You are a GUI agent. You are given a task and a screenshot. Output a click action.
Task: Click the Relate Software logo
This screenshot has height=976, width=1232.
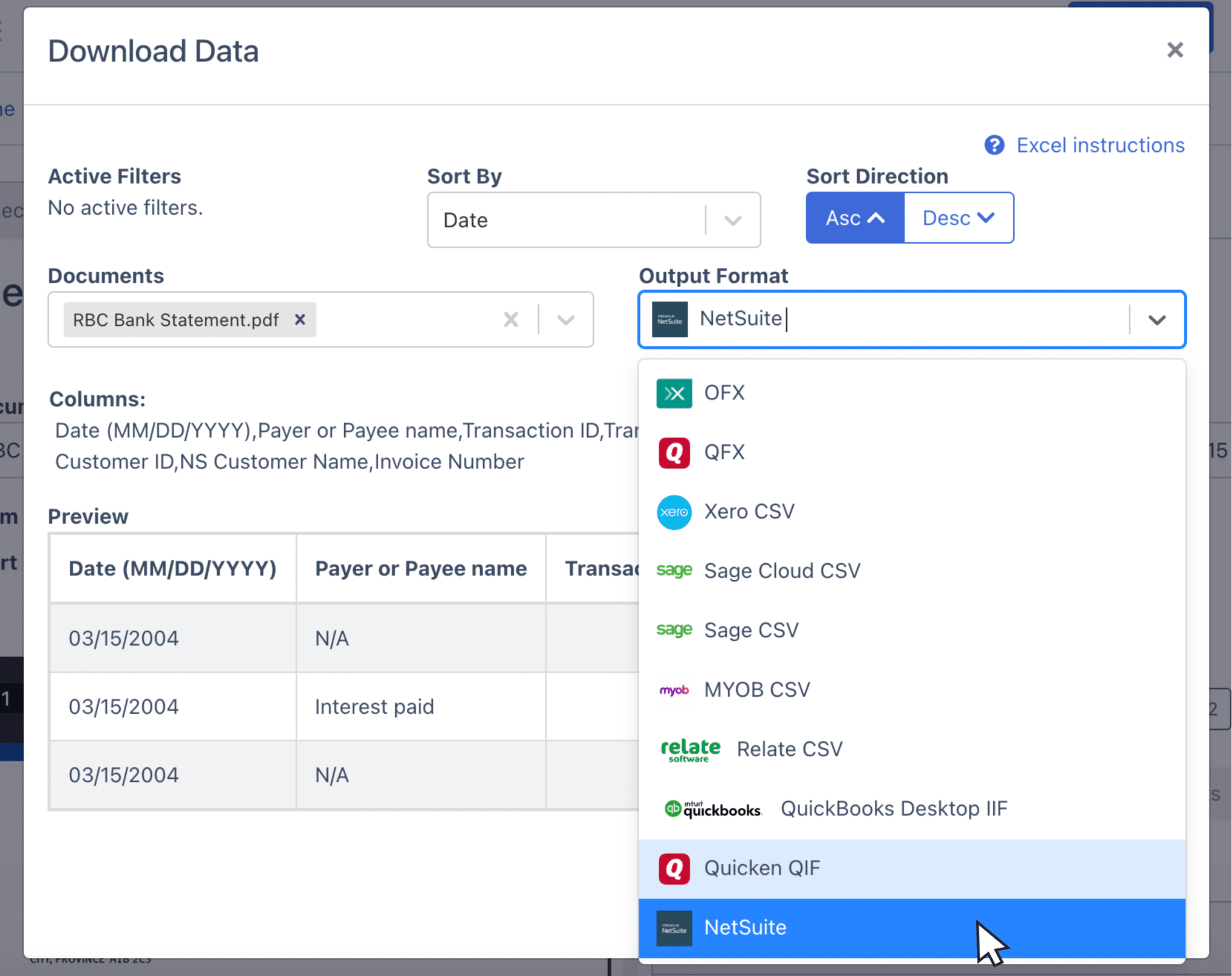[689, 749]
